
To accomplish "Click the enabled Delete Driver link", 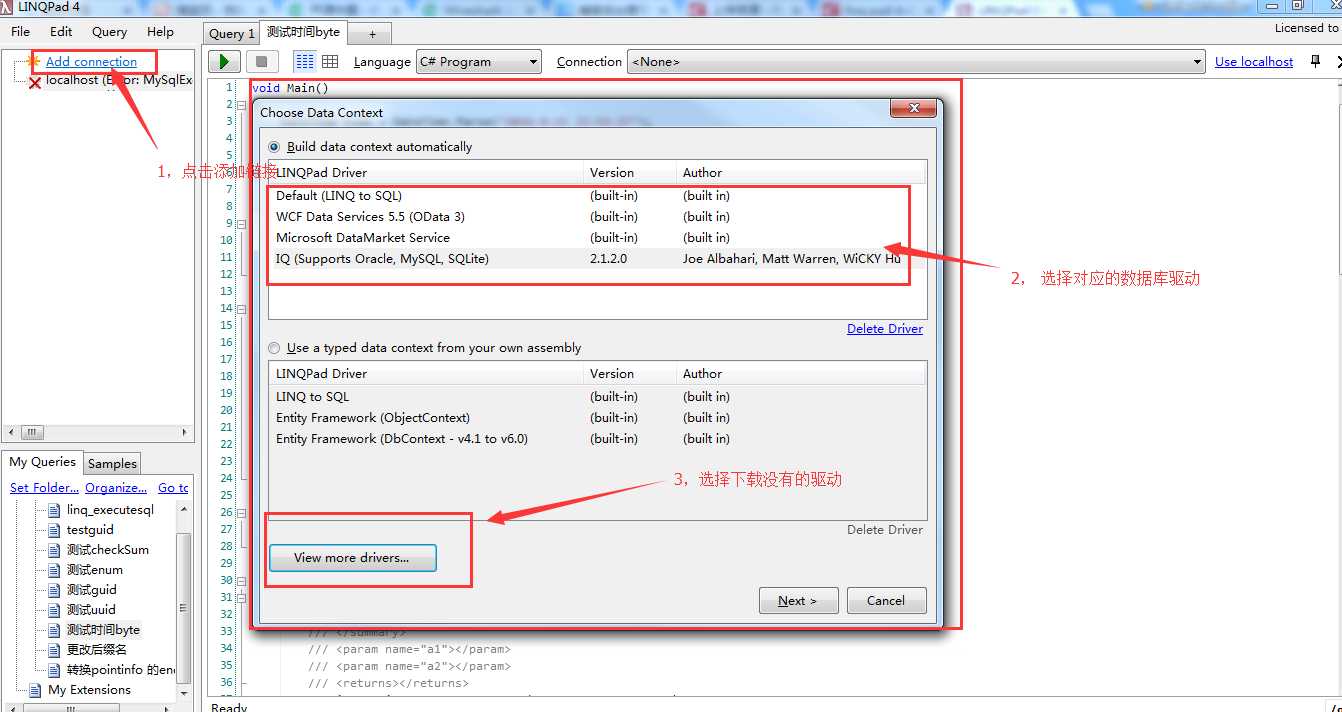I will (885, 329).
